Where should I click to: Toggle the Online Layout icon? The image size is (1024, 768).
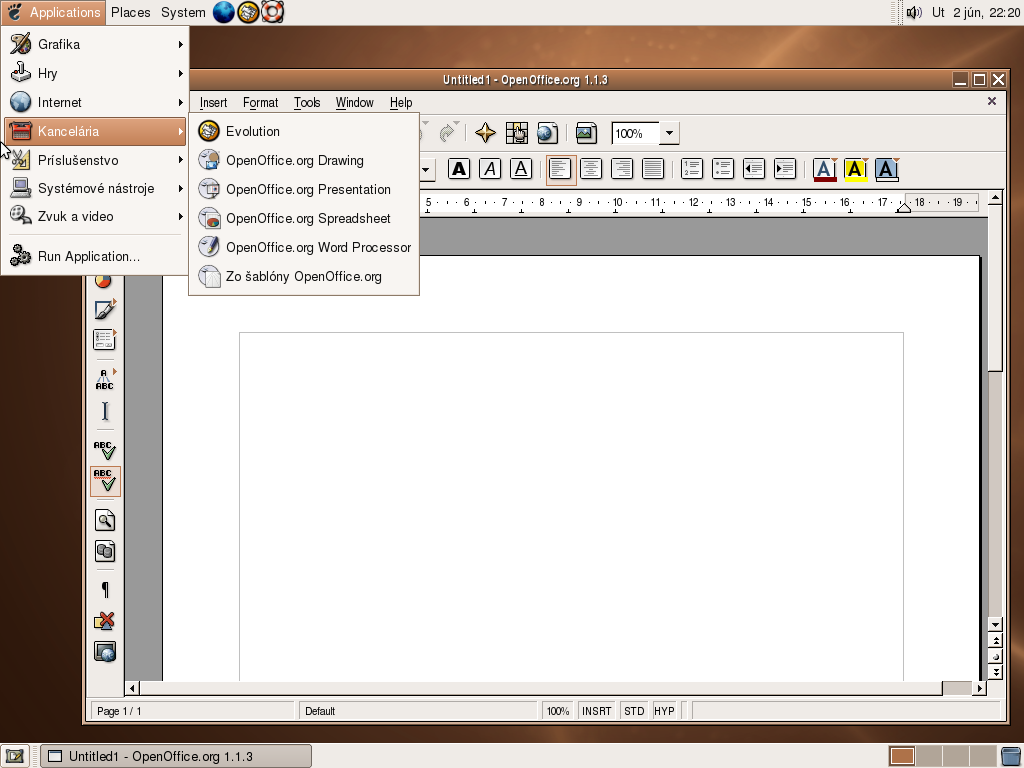(x=104, y=651)
